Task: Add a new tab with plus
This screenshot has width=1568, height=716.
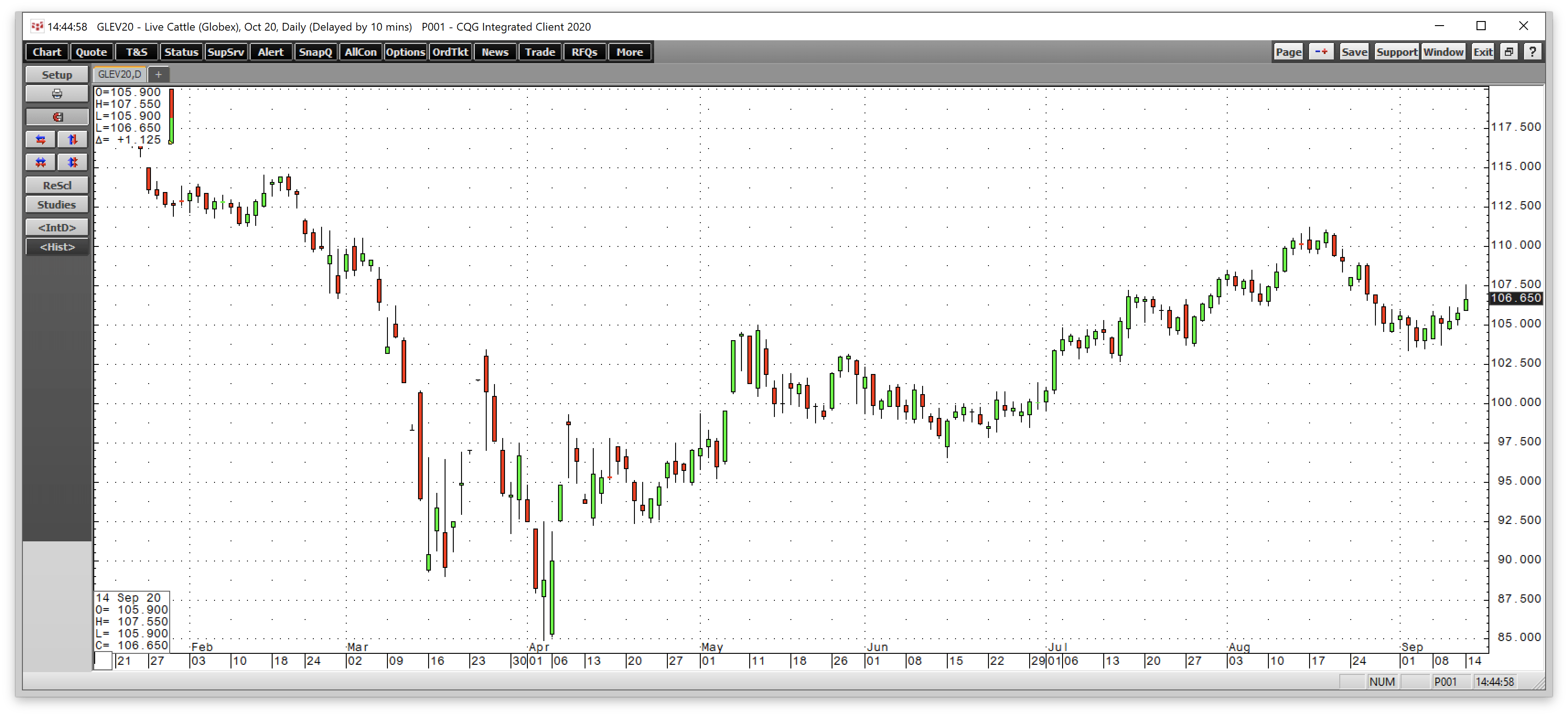Action: click(x=158, y=74)
